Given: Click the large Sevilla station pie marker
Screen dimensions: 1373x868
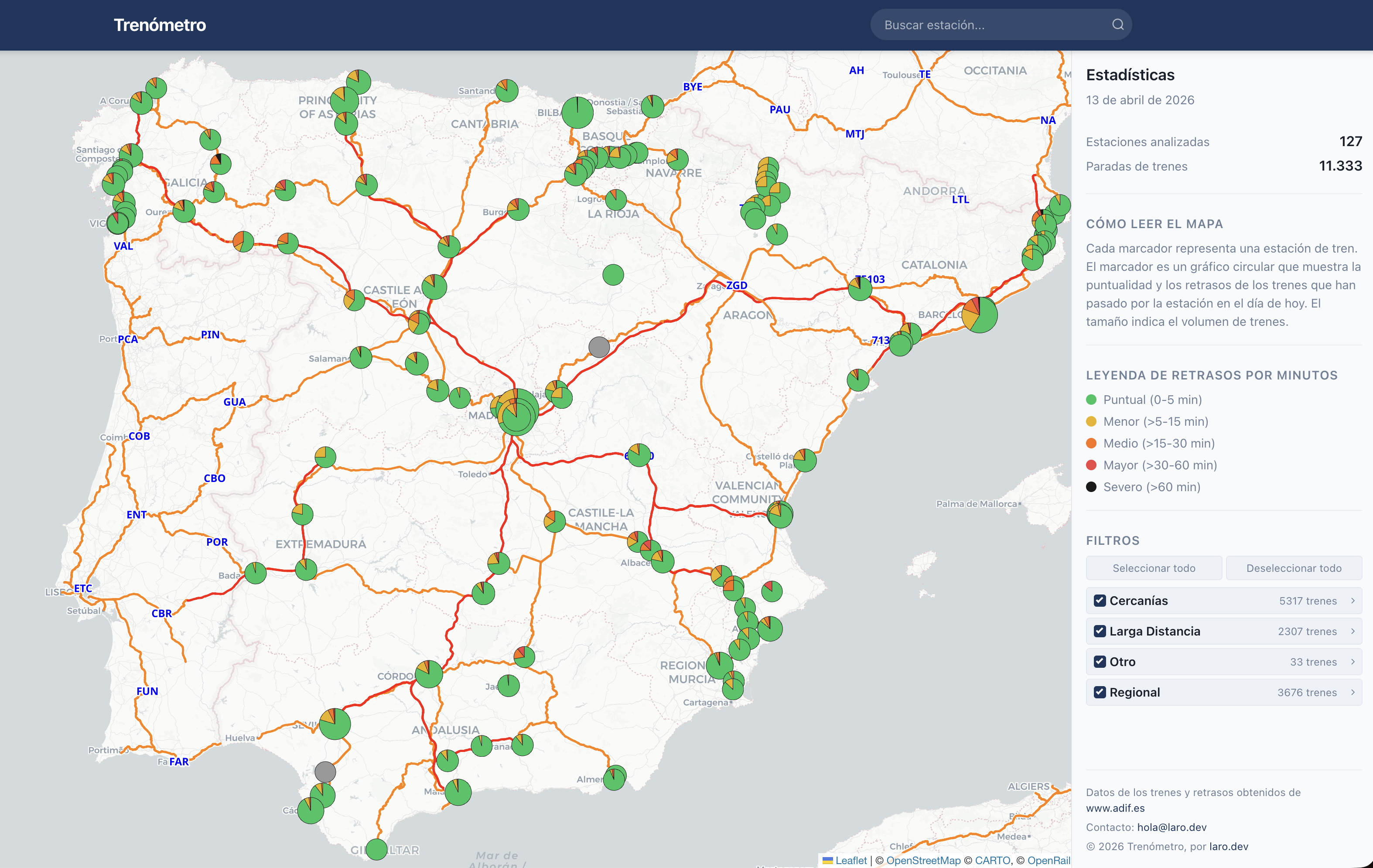Looking at the screenshot, I should point(335,724).
